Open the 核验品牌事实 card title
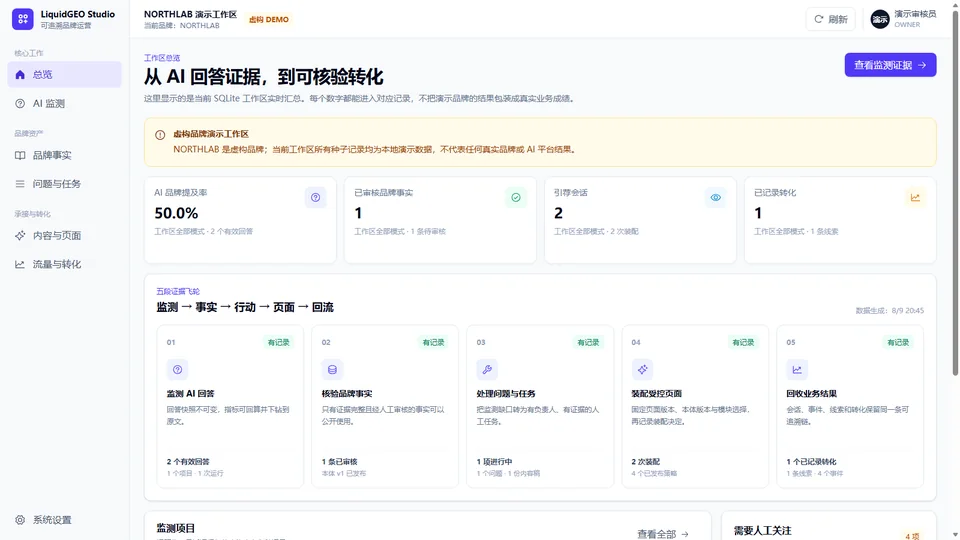Viewport: 960px width, 540px height. (x=347, y=394)
